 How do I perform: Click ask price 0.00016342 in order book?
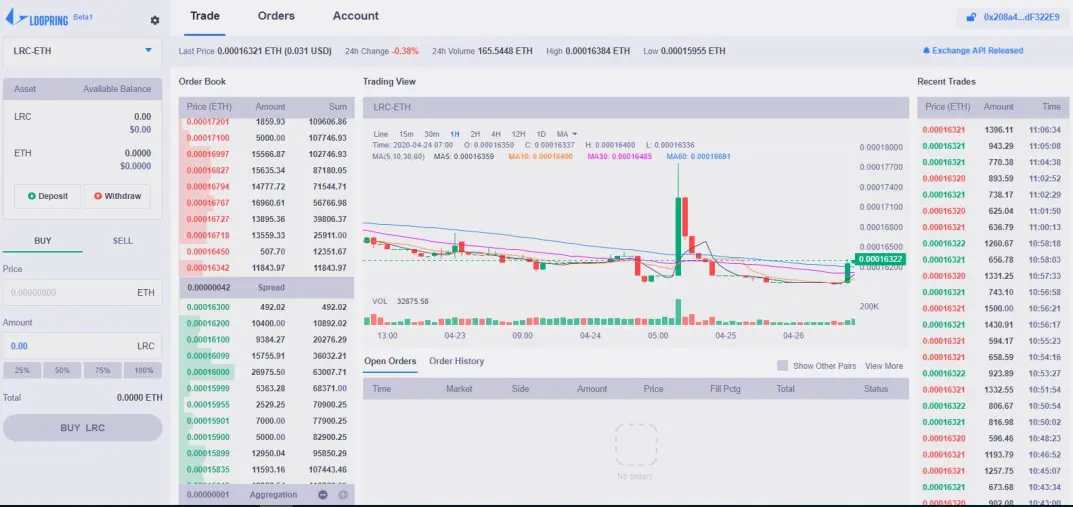click(208, 268)
